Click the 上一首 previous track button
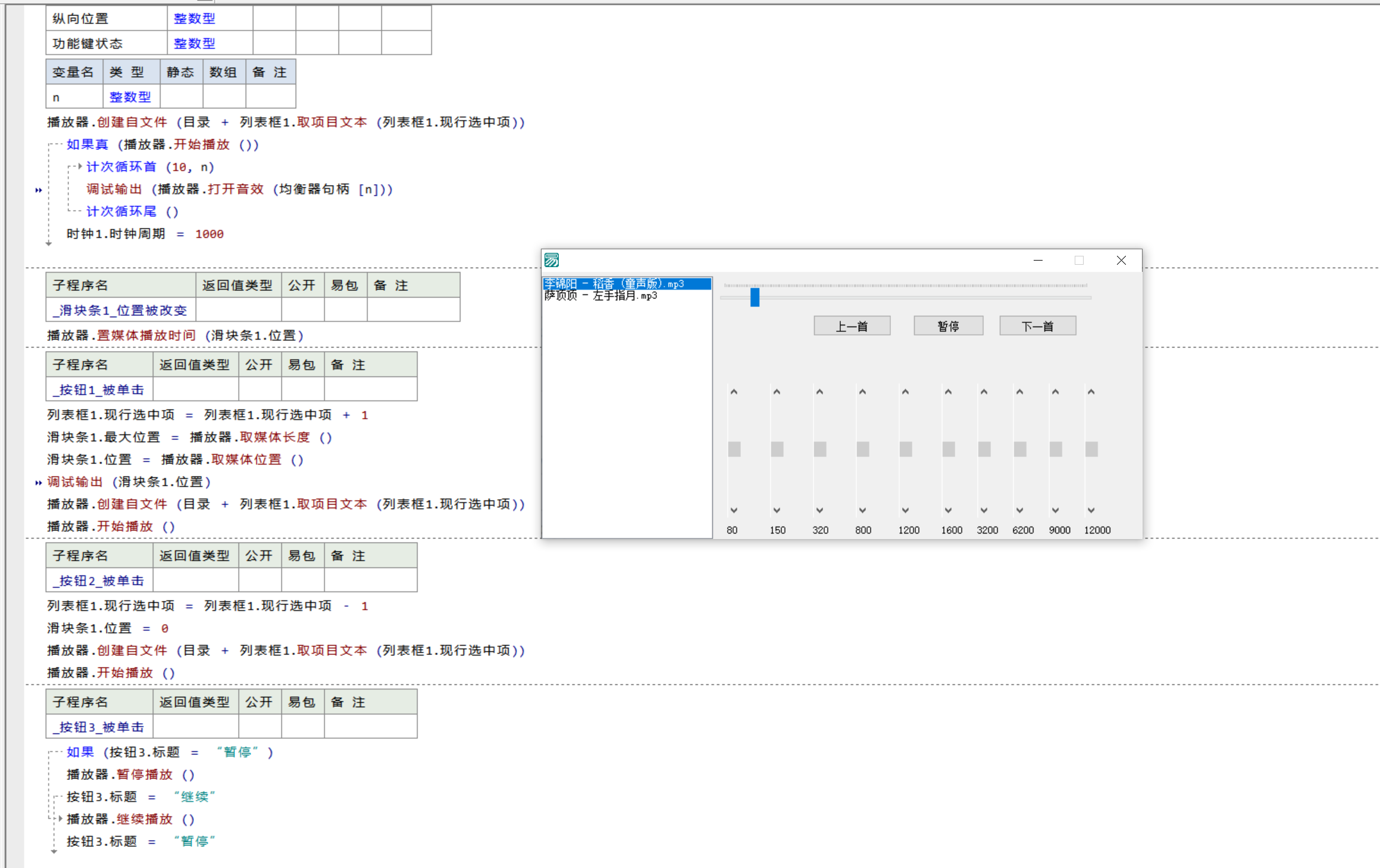Image resolution: width=1380 pixels, height=868 pixels. [x=852, y=326]
